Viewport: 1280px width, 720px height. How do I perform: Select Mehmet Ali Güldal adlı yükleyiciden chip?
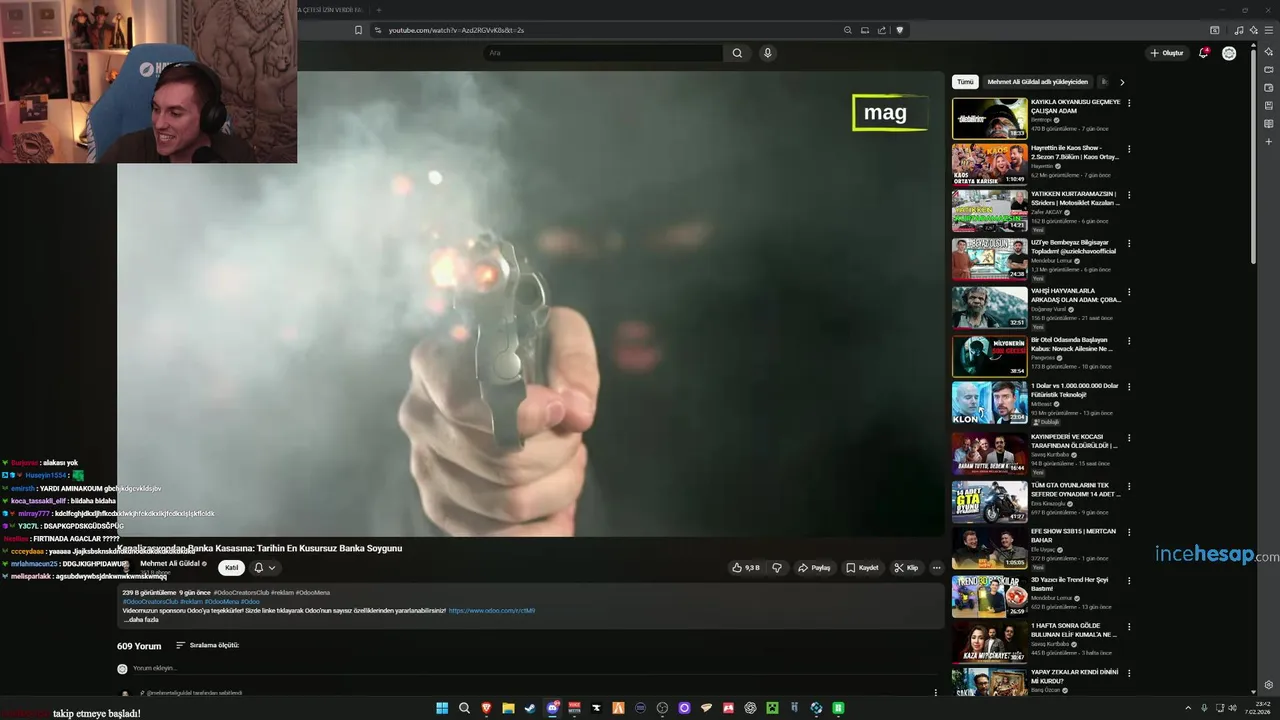[1037, 82]
